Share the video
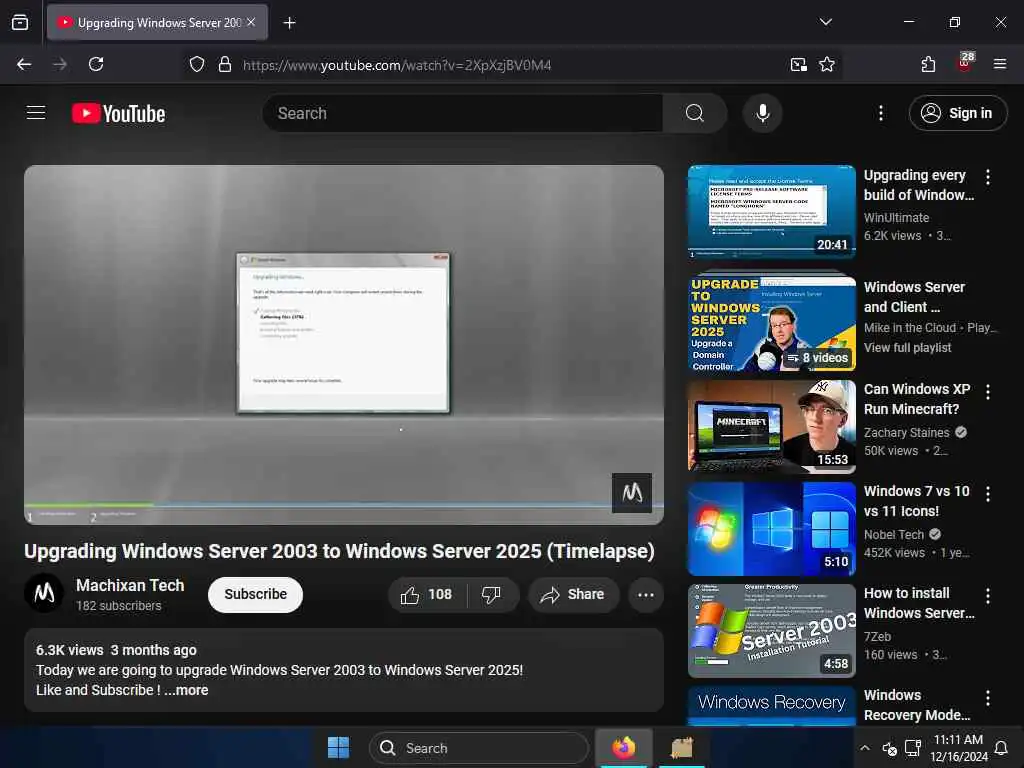The width and height of the screenshot is (1024, 768). click(573, 594)
